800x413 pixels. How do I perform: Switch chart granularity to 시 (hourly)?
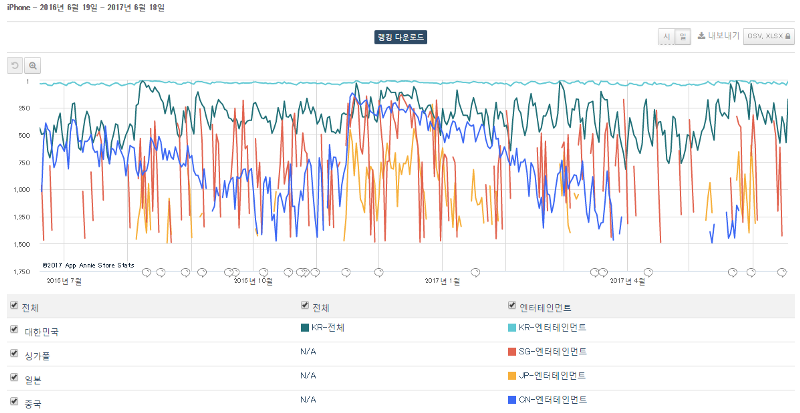666,36
